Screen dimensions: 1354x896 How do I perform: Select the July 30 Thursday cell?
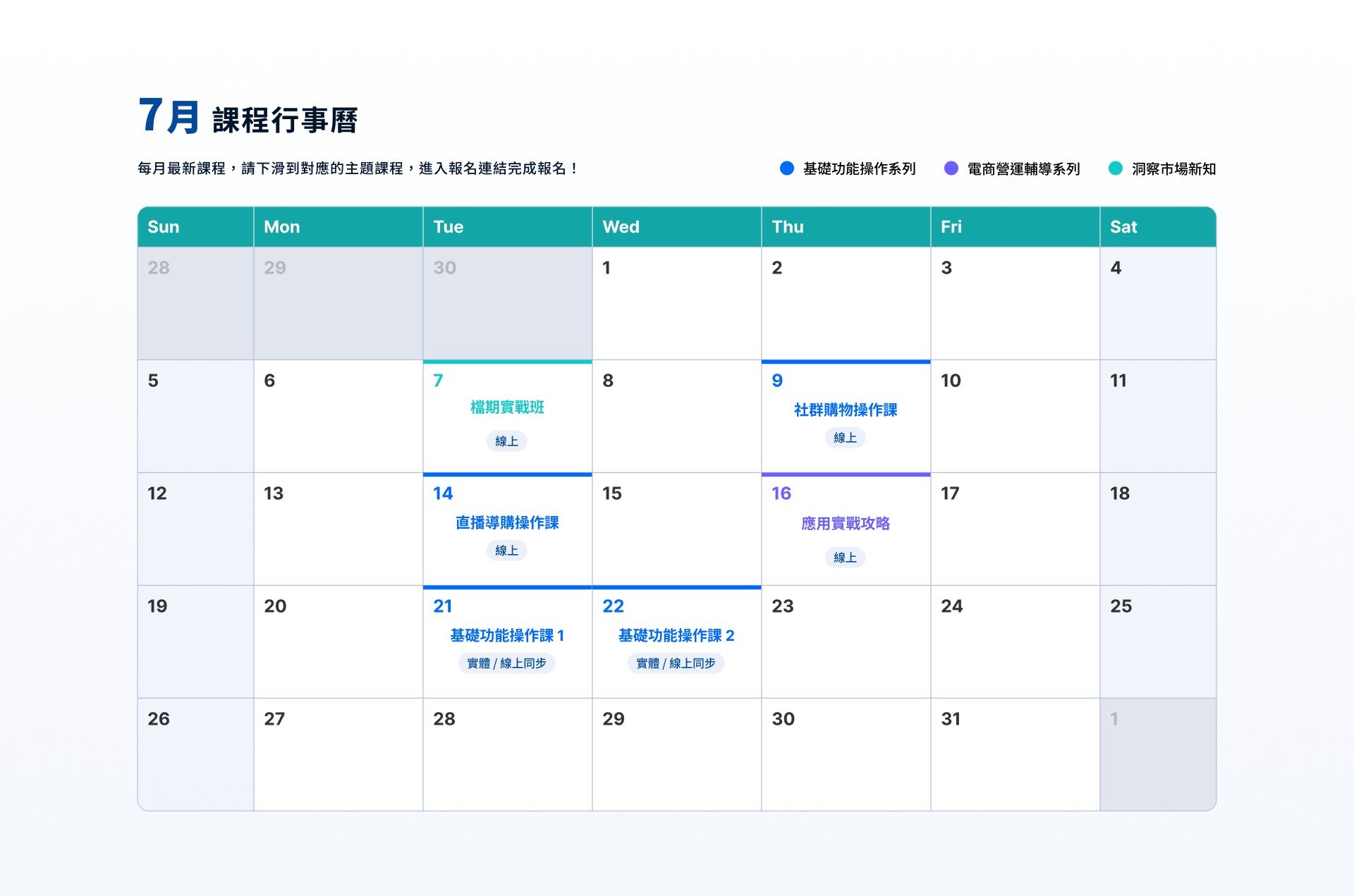[x=846, y=754]
